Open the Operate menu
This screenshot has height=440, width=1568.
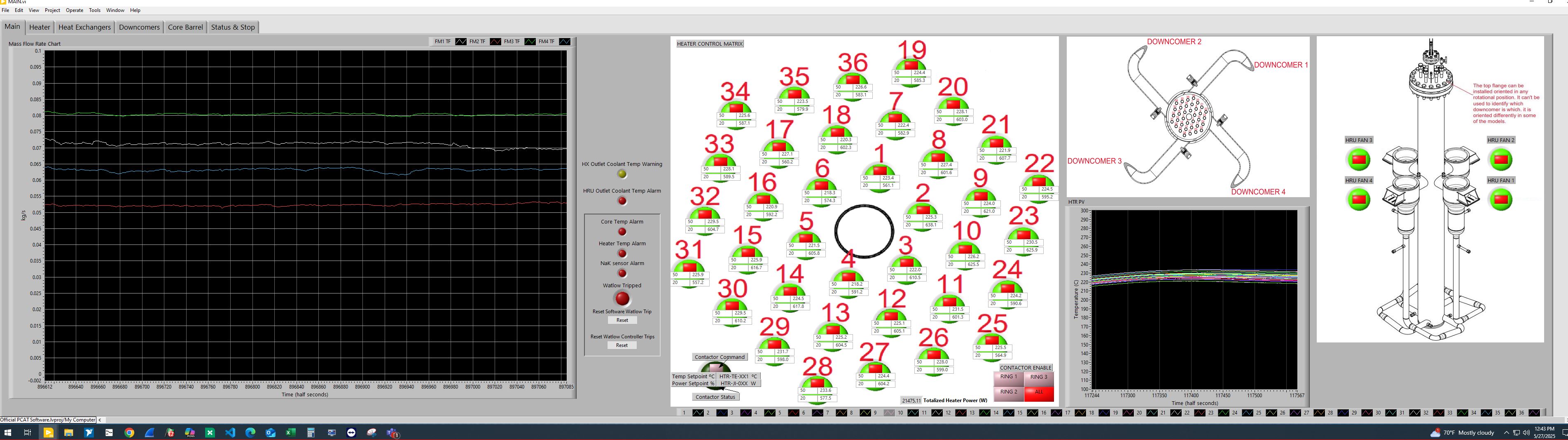pos(74,10)
